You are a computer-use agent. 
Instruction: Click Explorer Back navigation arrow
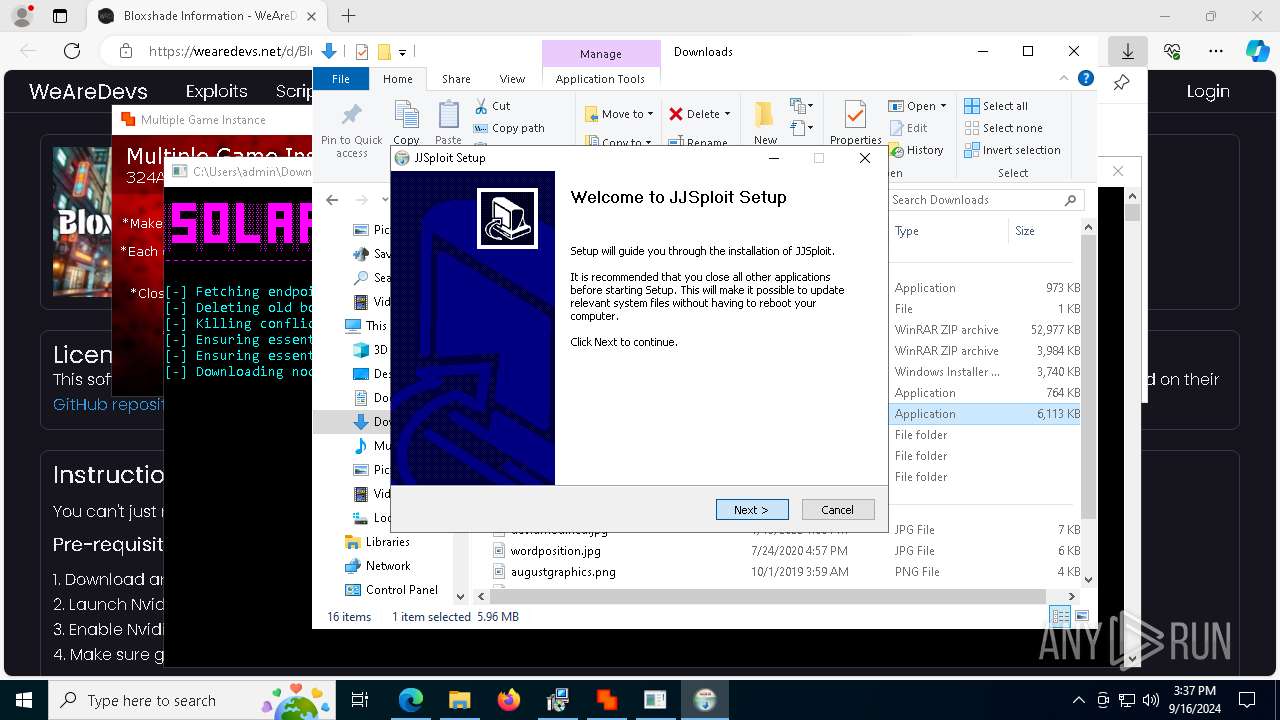pos(332,200)
